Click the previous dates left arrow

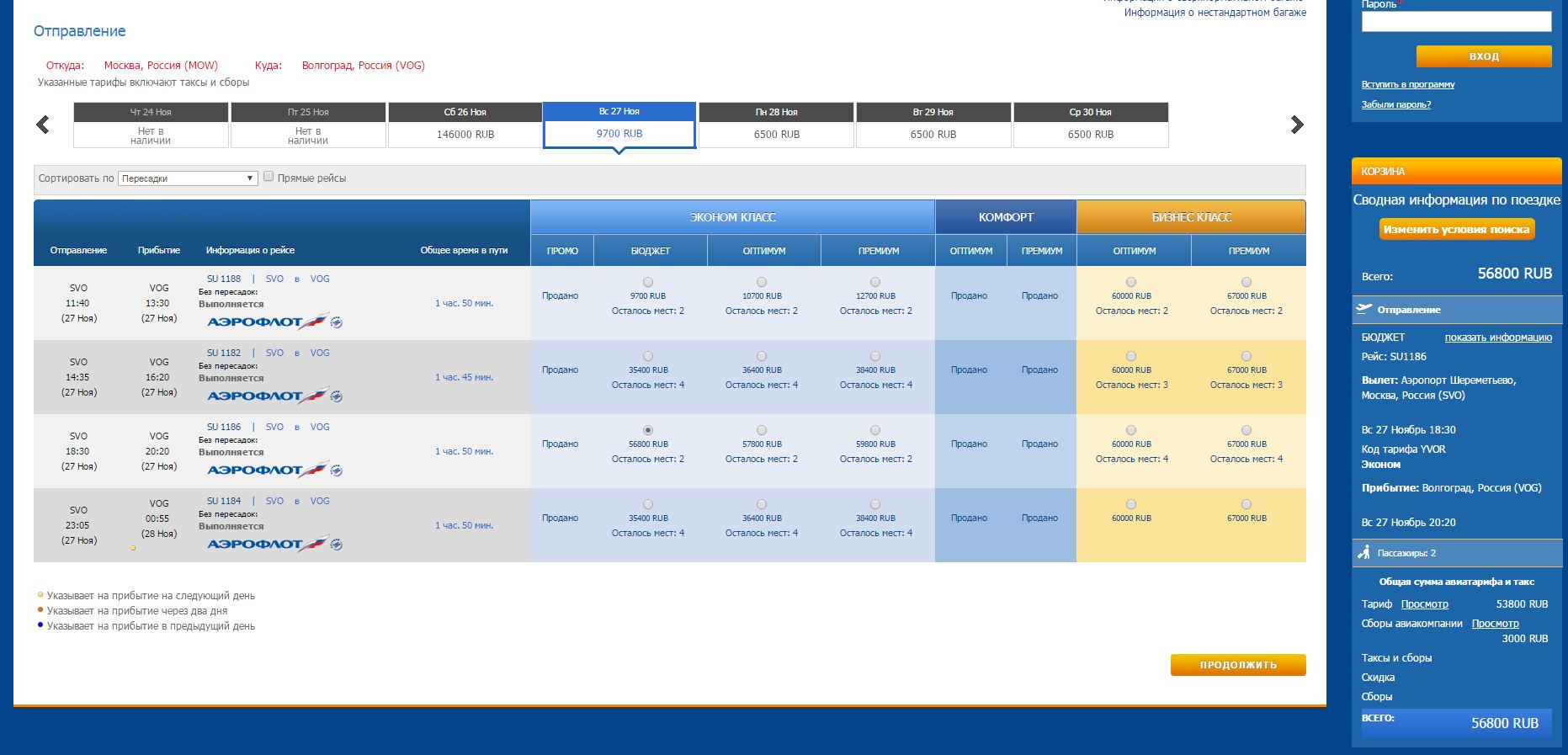[x=43, y=125]
